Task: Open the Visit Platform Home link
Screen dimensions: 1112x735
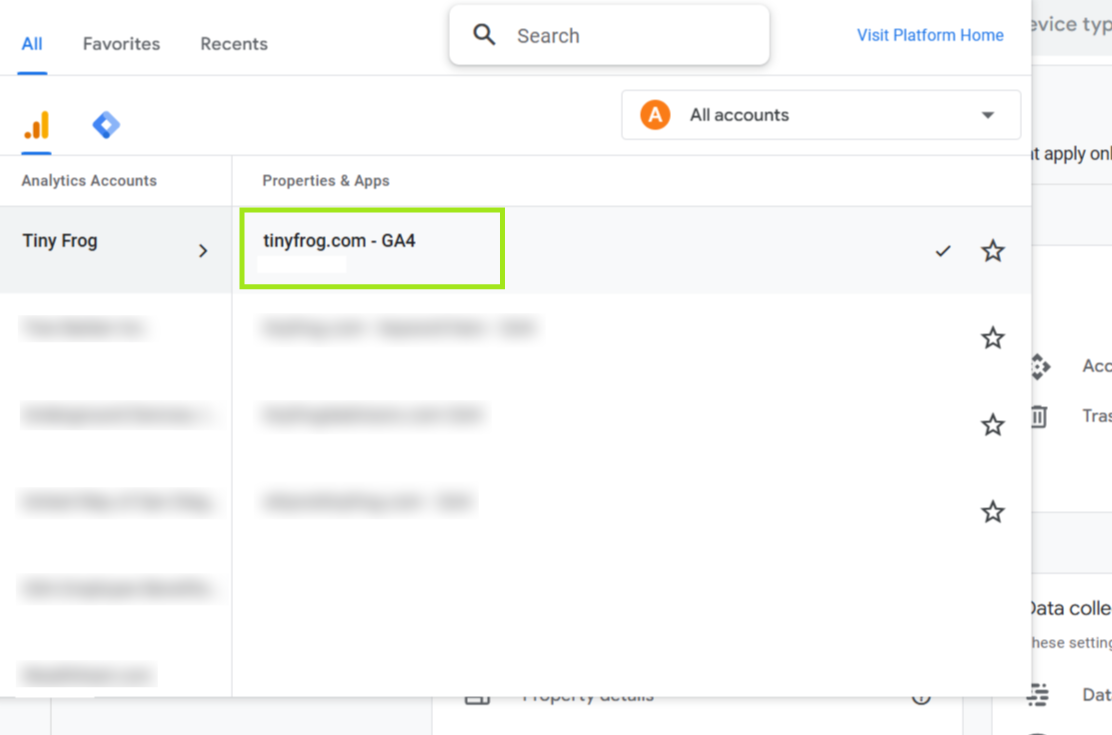Action: coord(930,35)
